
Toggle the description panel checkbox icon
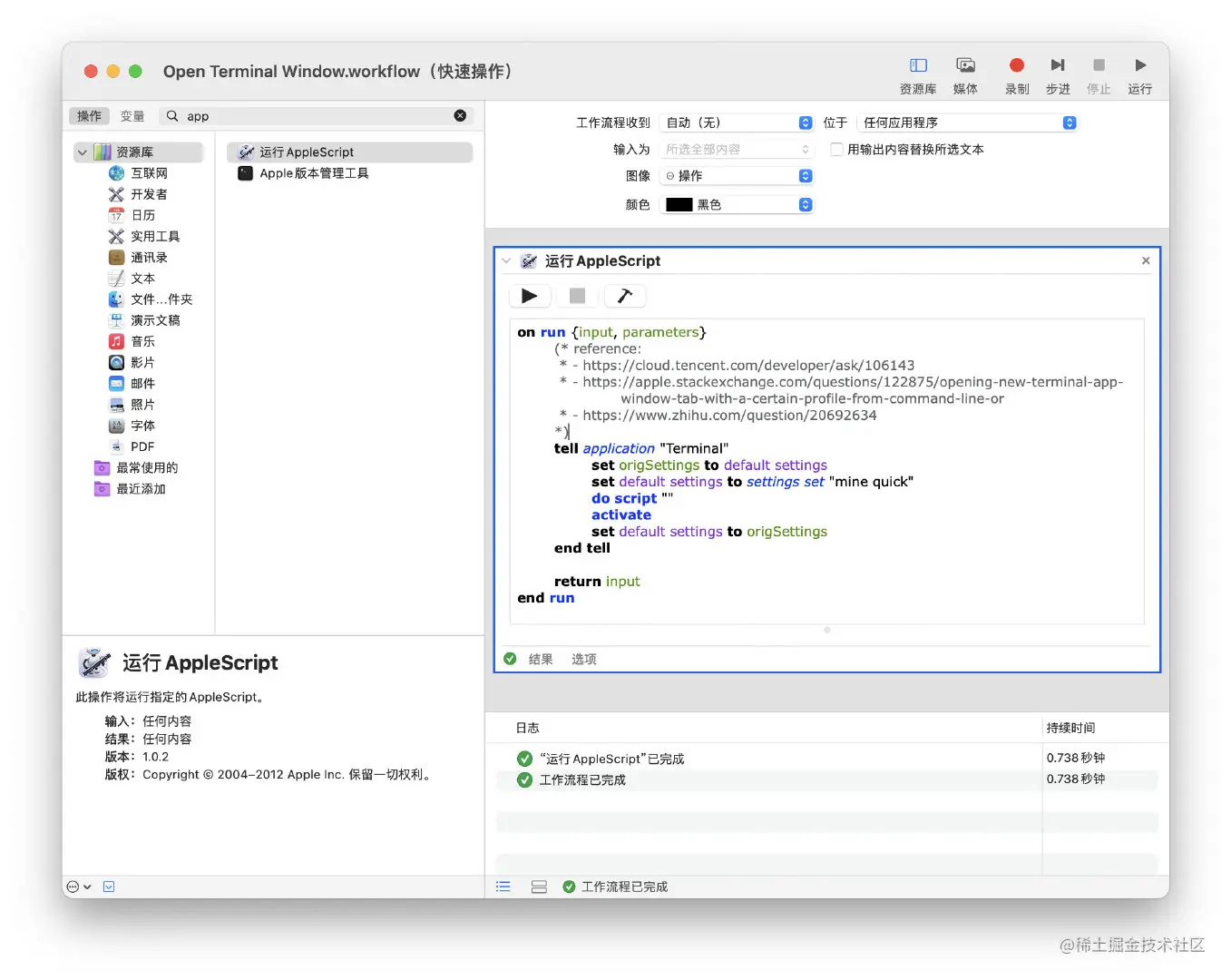109,887
